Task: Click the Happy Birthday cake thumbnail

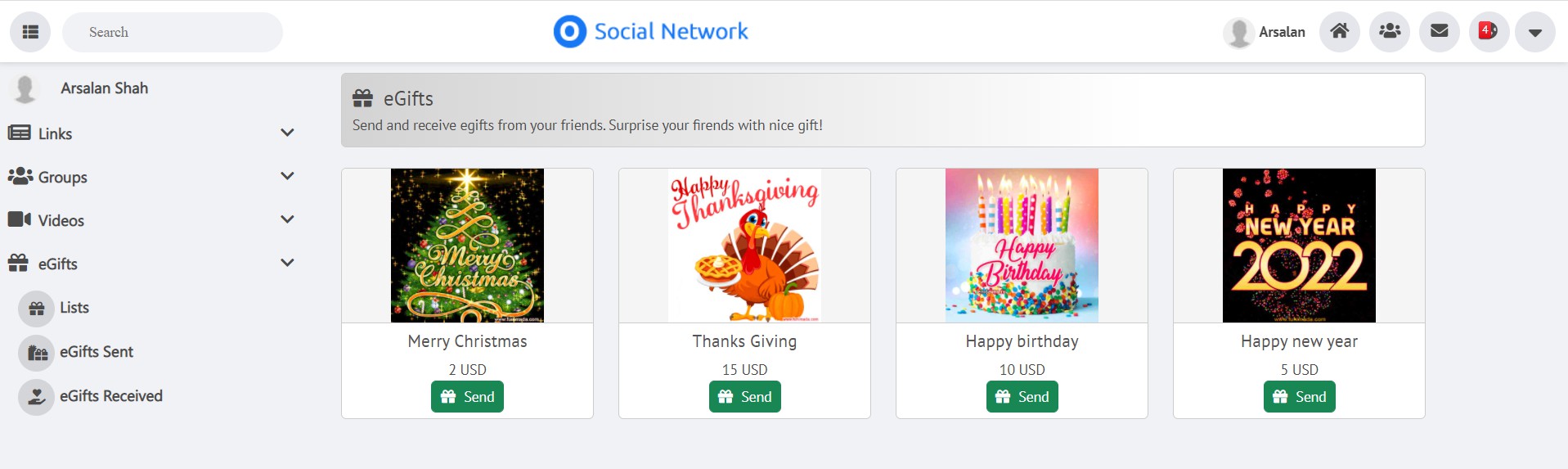Action: tap(1022, 246)
